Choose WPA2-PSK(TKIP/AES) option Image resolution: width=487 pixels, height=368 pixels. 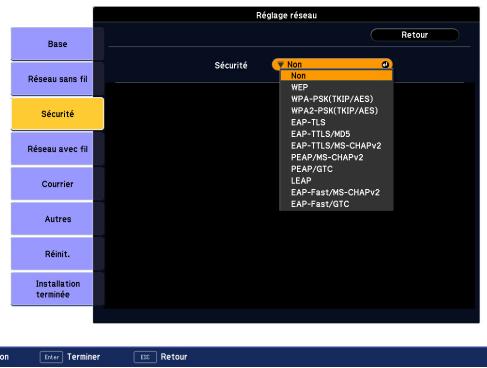click(x=336, y=111)
